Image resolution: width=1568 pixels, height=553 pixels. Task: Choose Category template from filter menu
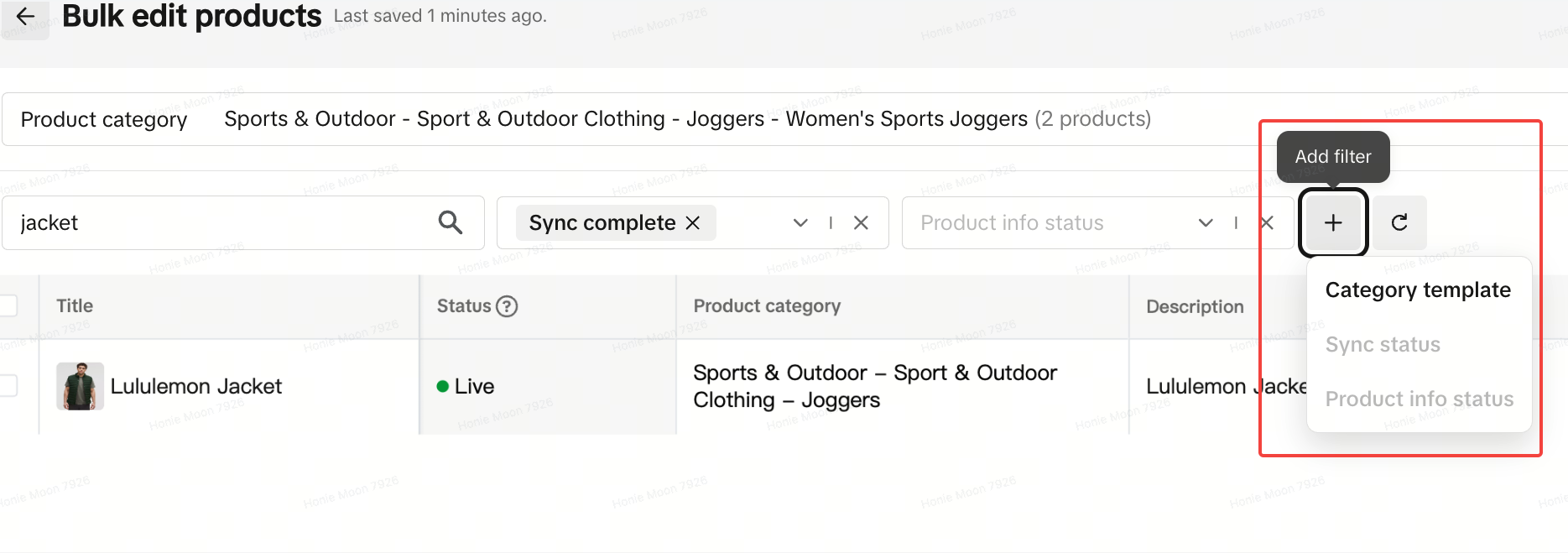click(x=1418, y=290)
